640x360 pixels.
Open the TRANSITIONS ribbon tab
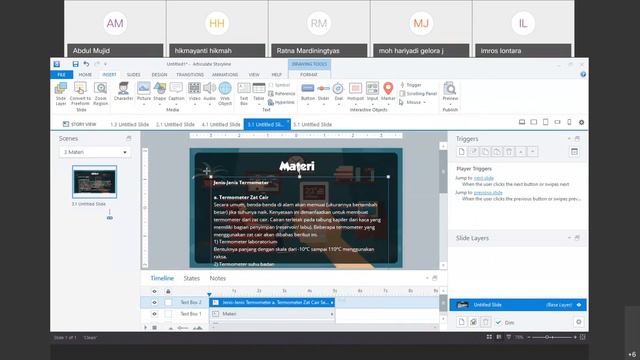tap(190, 75)
